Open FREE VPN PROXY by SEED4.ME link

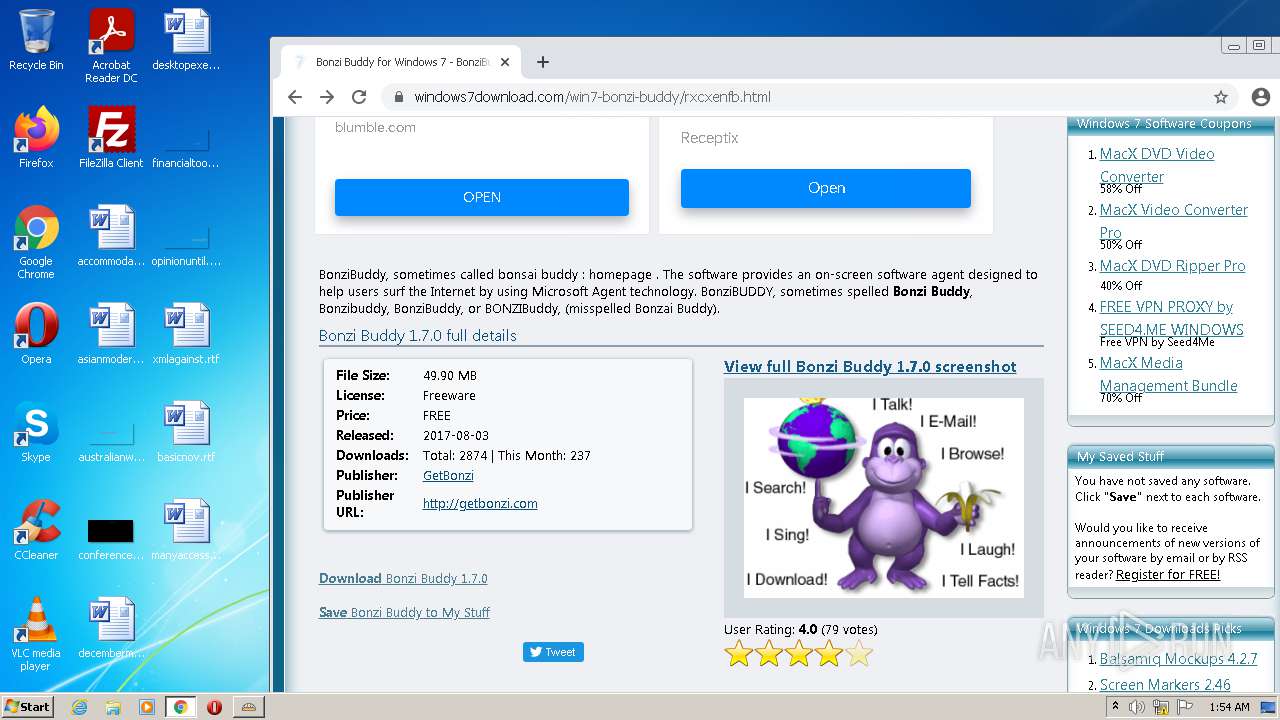(1171, 318)
